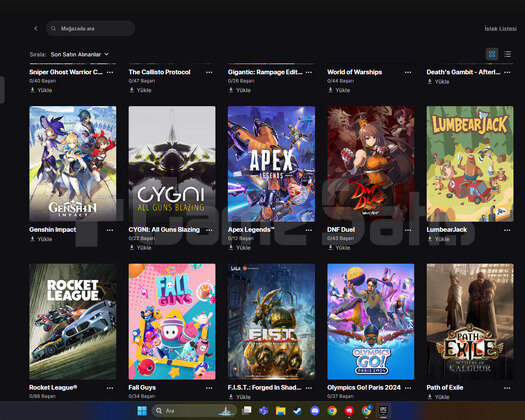Go back with the left arrow
This screenshot has width=525, height=420.
pos(36,28)
